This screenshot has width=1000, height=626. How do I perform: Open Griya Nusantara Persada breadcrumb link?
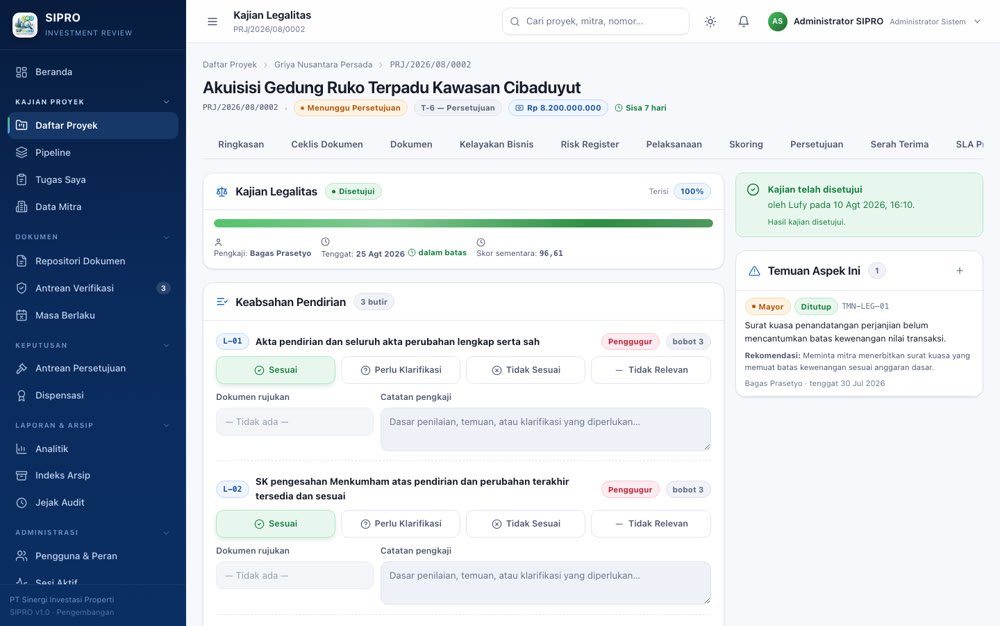323,64
